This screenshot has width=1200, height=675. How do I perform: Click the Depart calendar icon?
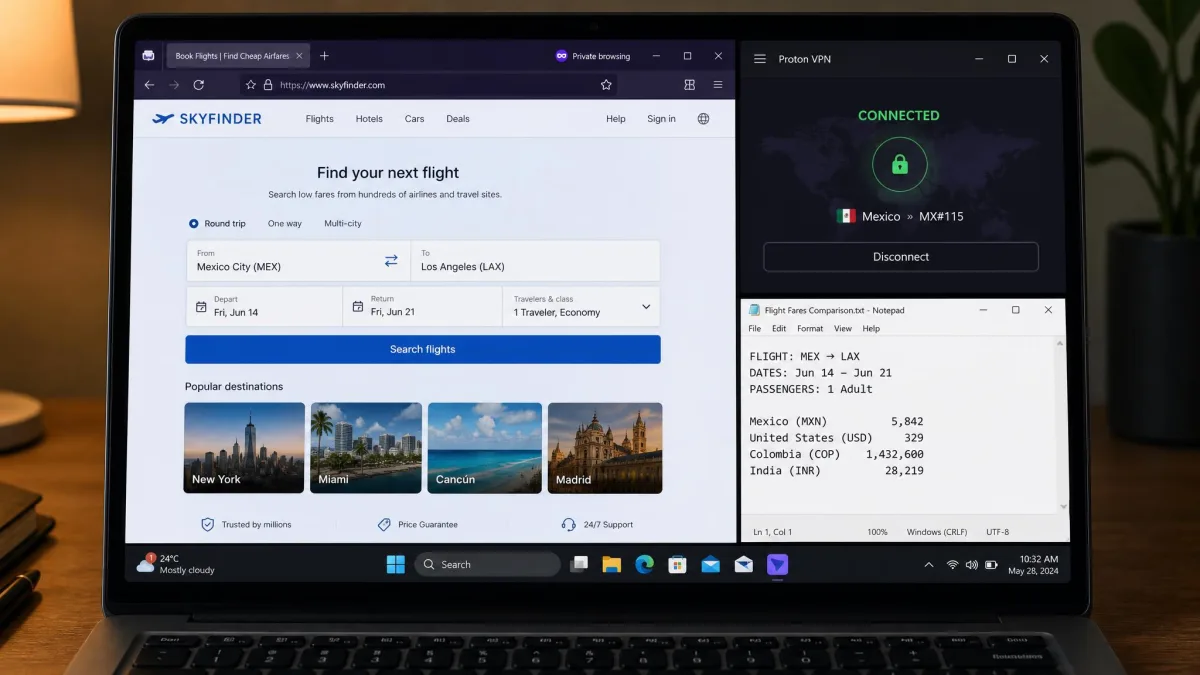pyautogui.click(x=201, y=307)
